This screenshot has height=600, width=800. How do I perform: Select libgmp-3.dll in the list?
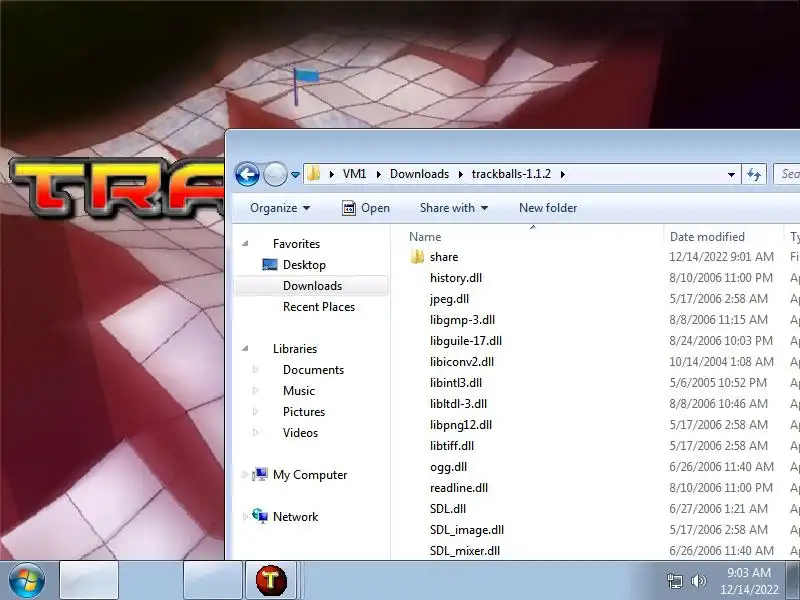(462, 320)
